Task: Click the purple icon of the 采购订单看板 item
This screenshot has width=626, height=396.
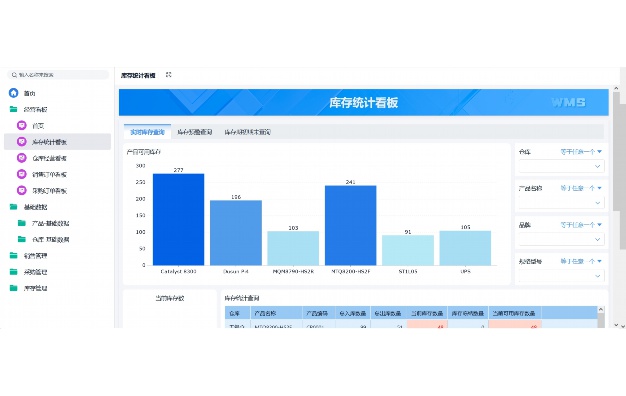Action: pos(22,190)
